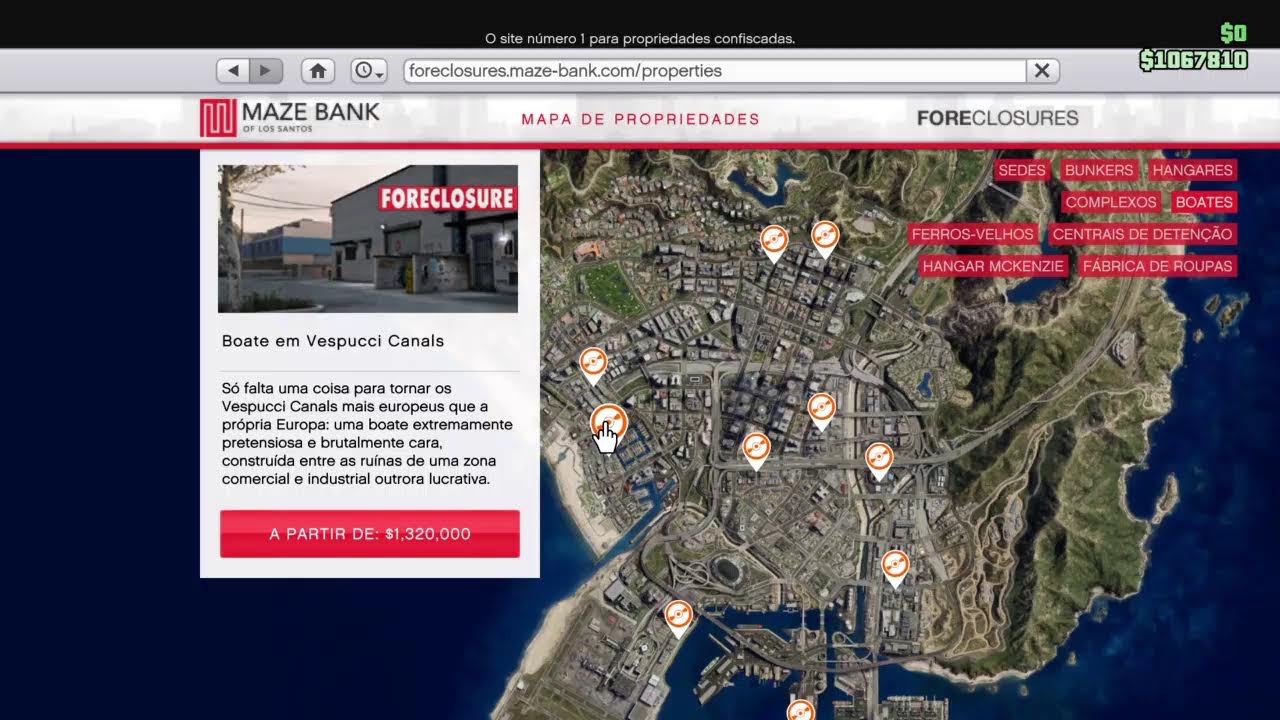This screenshot has width=1280, height=720.
Task: Click the browser forward arrow
Action: [266, 71]
